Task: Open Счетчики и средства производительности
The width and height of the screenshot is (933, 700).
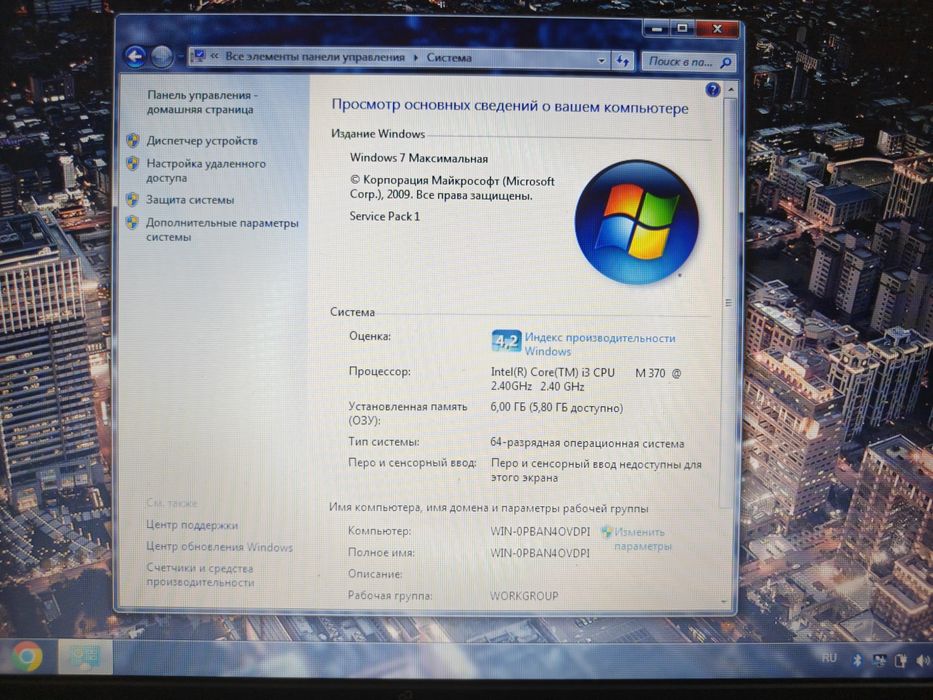Action: 200,575
